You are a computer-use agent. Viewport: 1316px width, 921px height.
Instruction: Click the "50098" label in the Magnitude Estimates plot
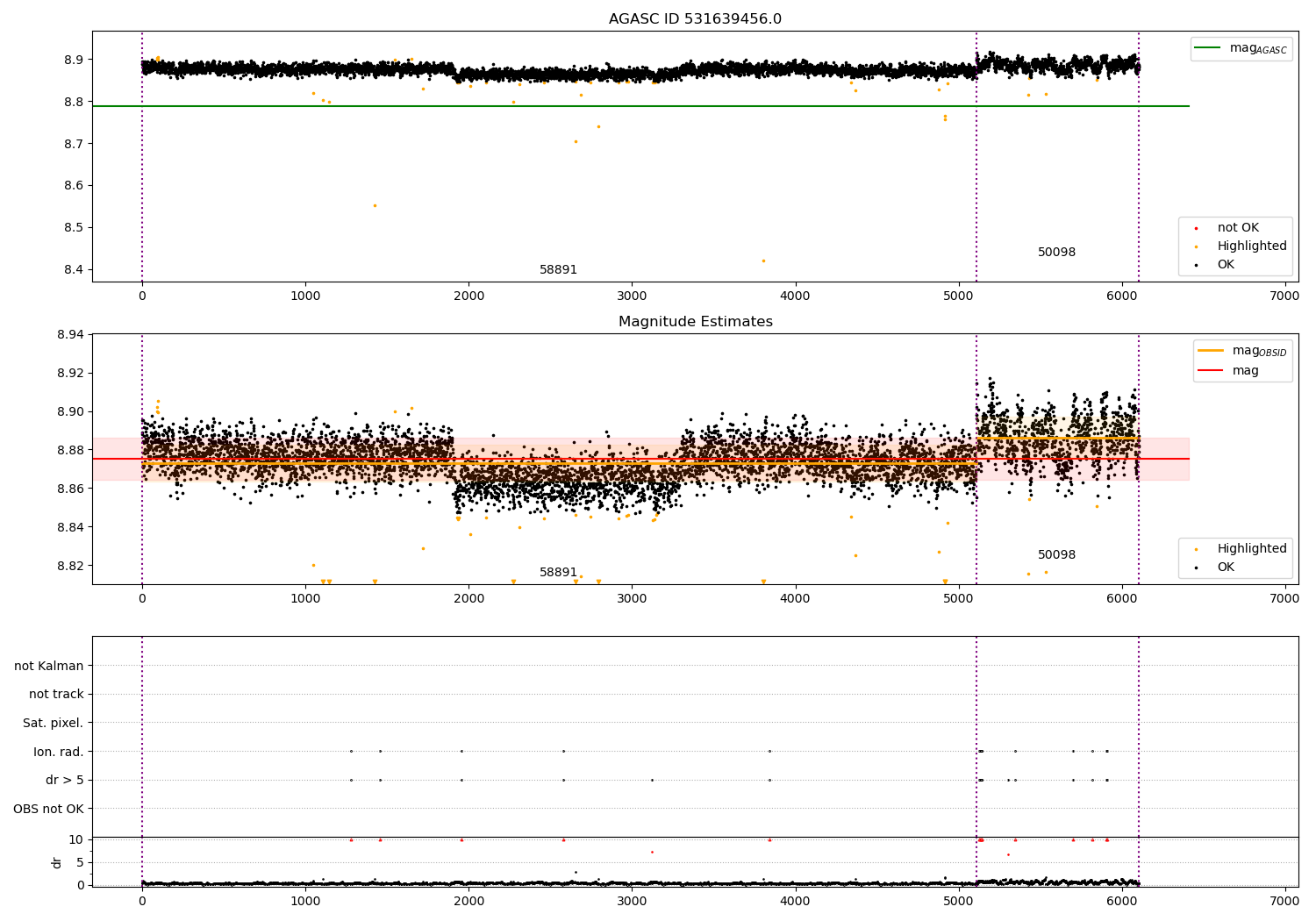coord(1056,555)
